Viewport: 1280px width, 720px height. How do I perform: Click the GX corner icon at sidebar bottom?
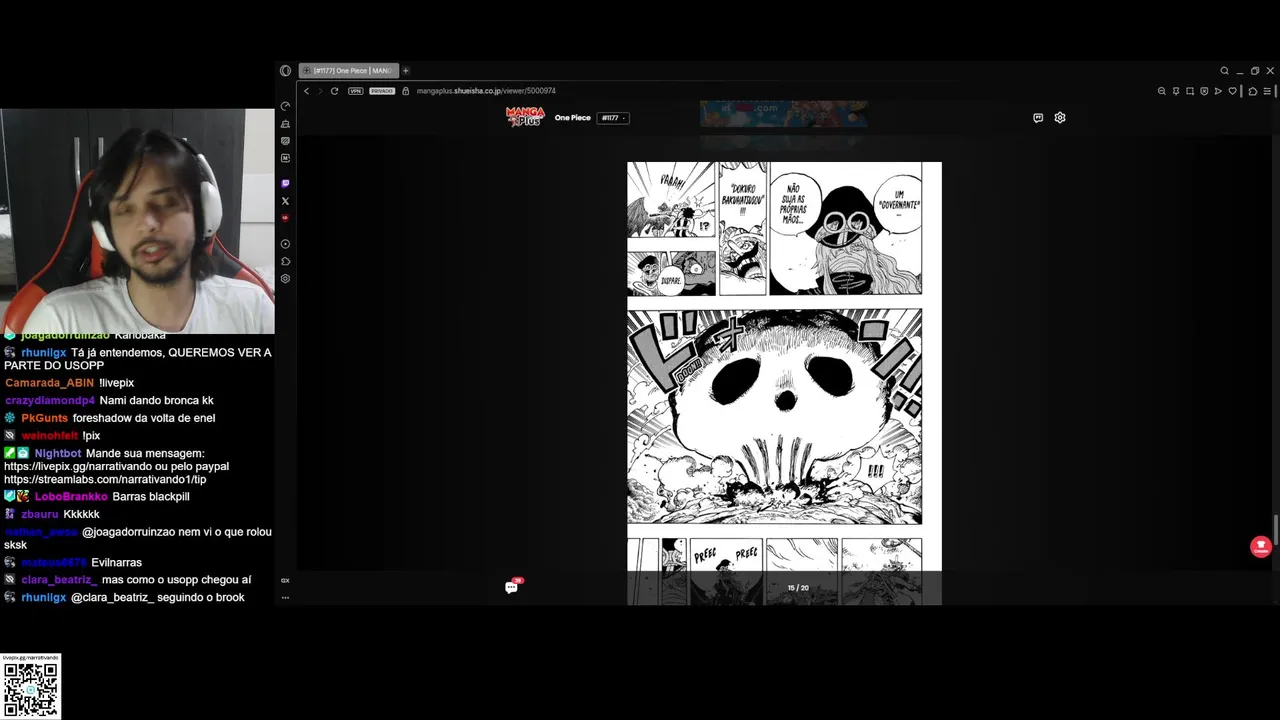click(285, 580)
